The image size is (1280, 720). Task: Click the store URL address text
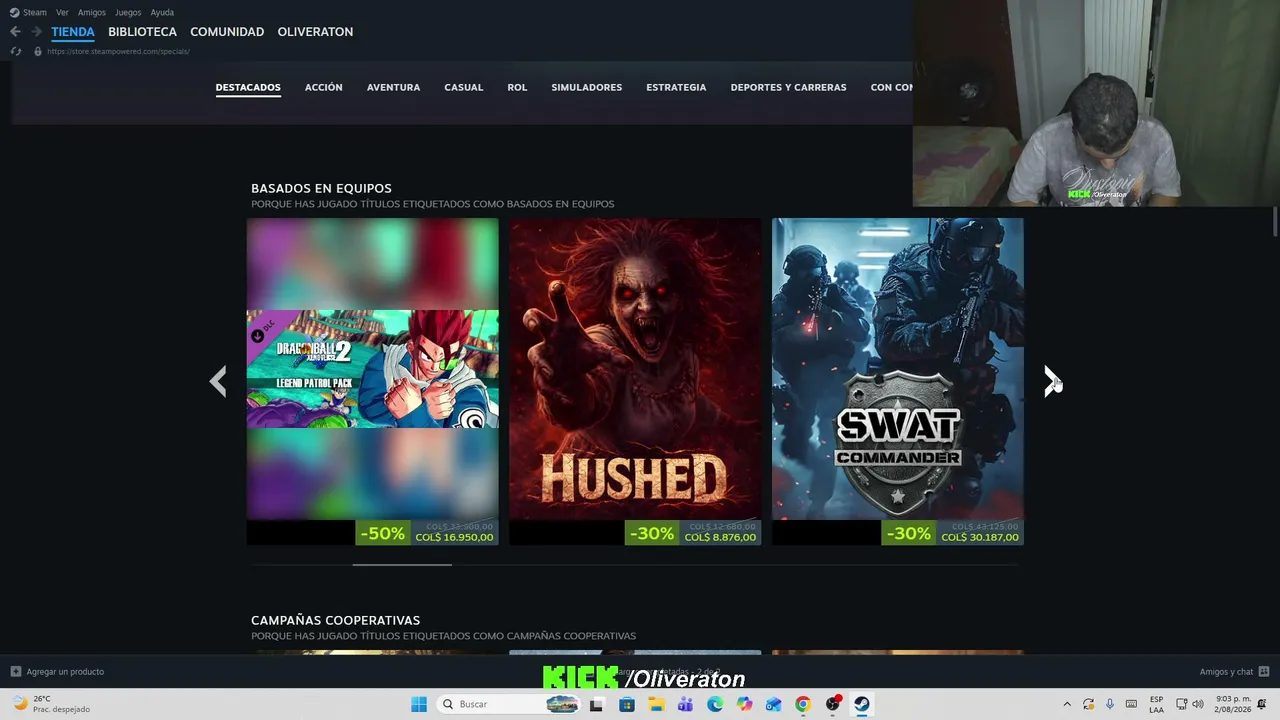118,51
